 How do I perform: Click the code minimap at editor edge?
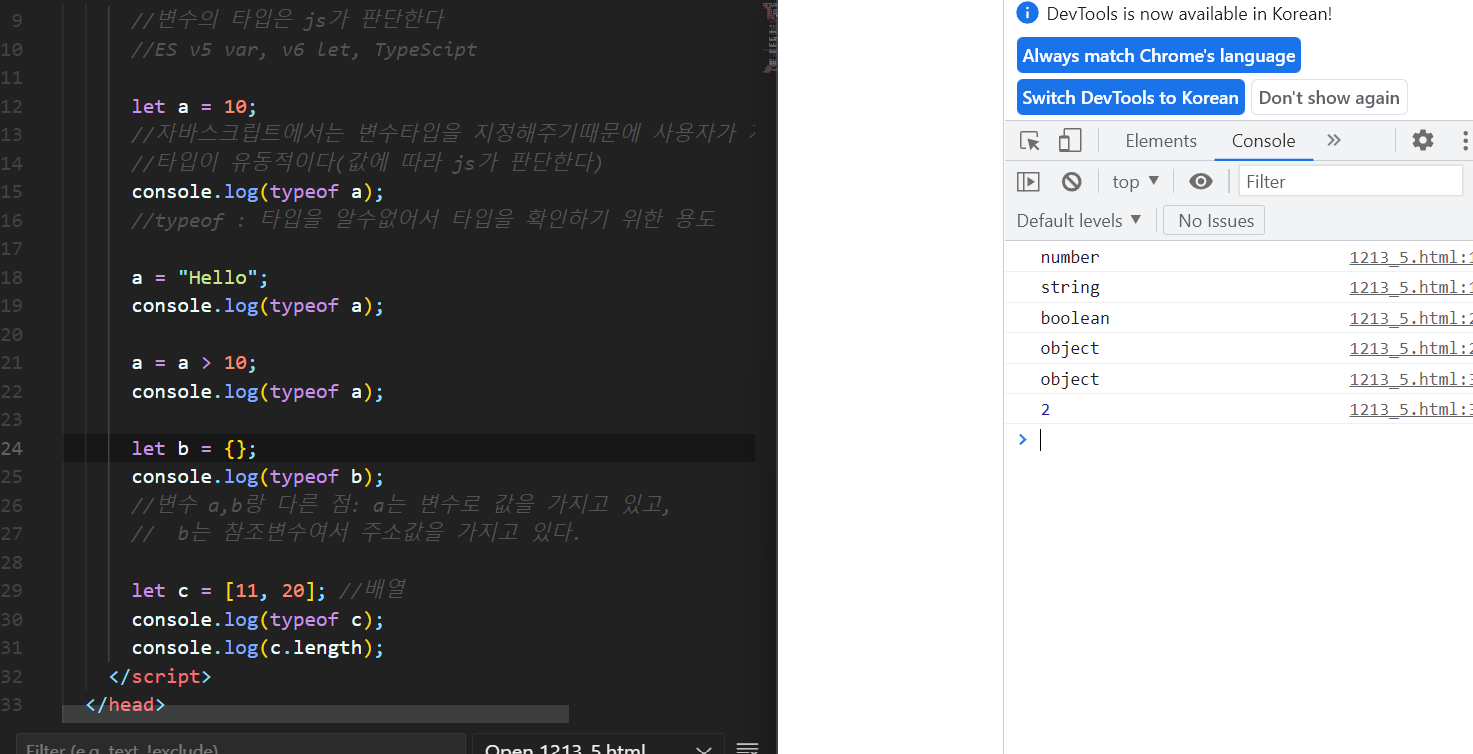(770, 37)
